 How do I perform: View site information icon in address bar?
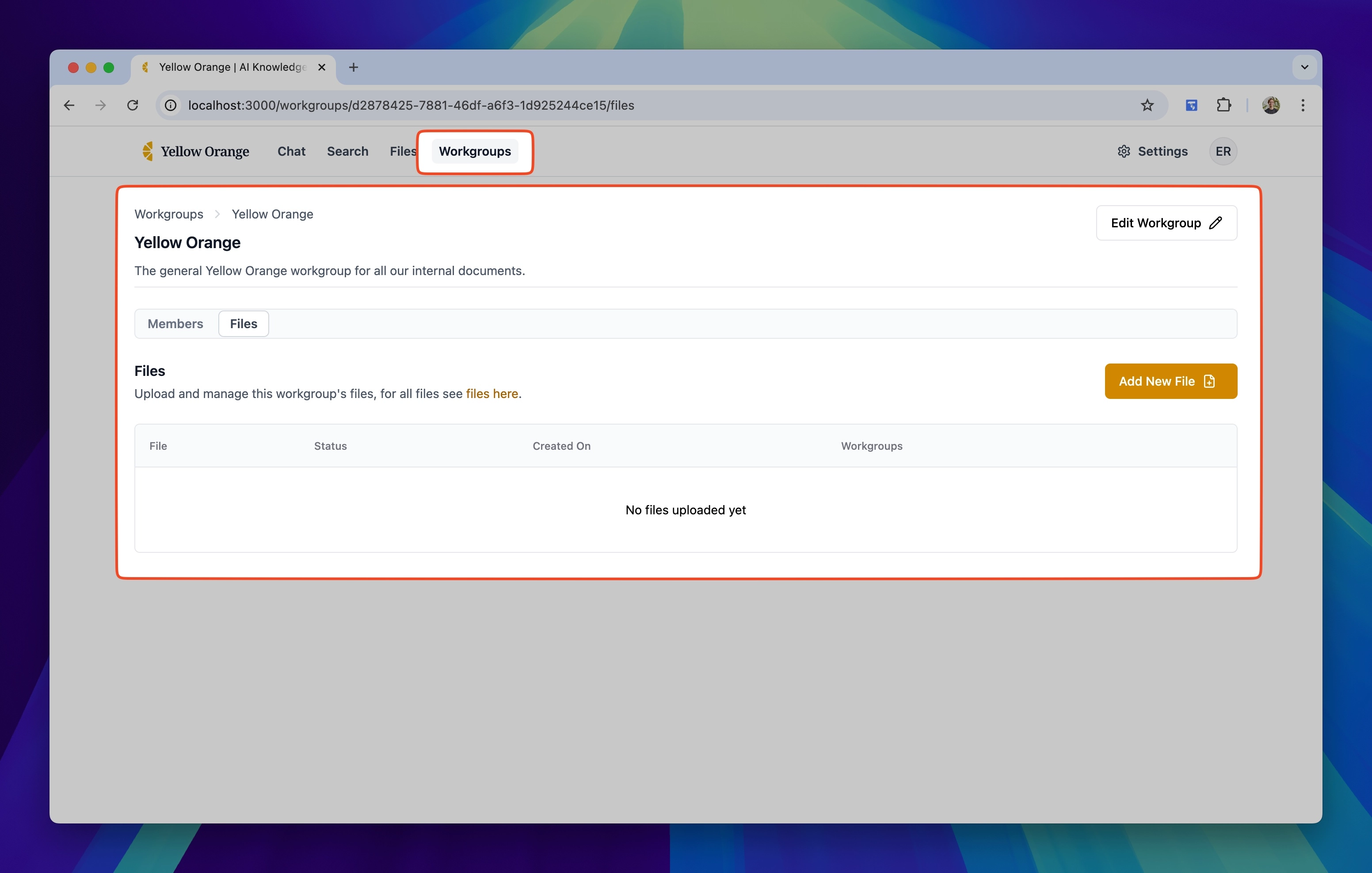170,105
